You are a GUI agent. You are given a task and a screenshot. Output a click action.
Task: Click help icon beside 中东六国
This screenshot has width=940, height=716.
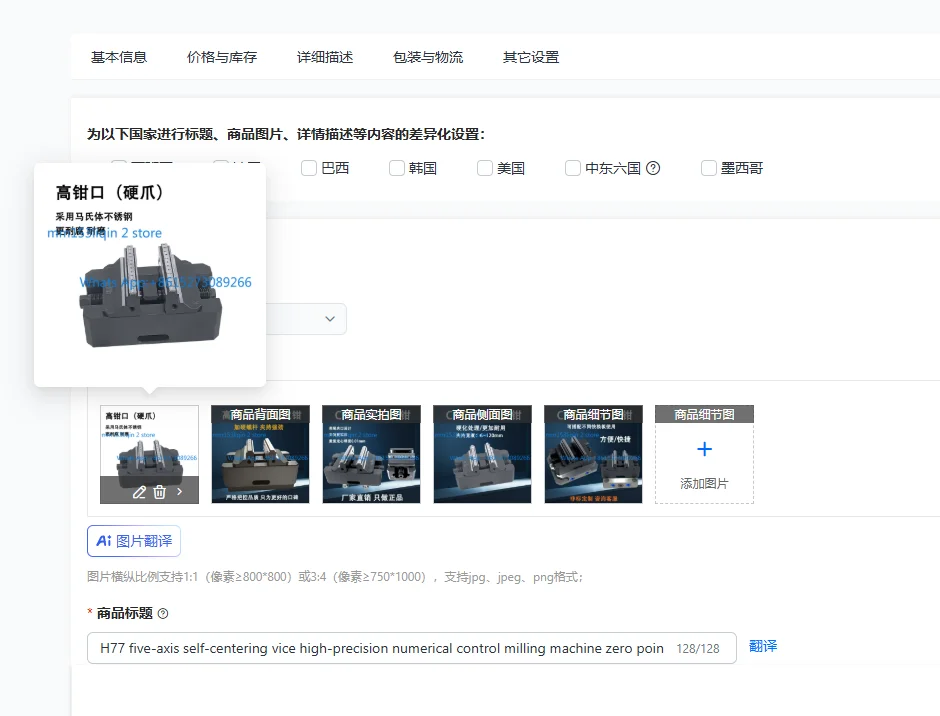click(653, 168)
